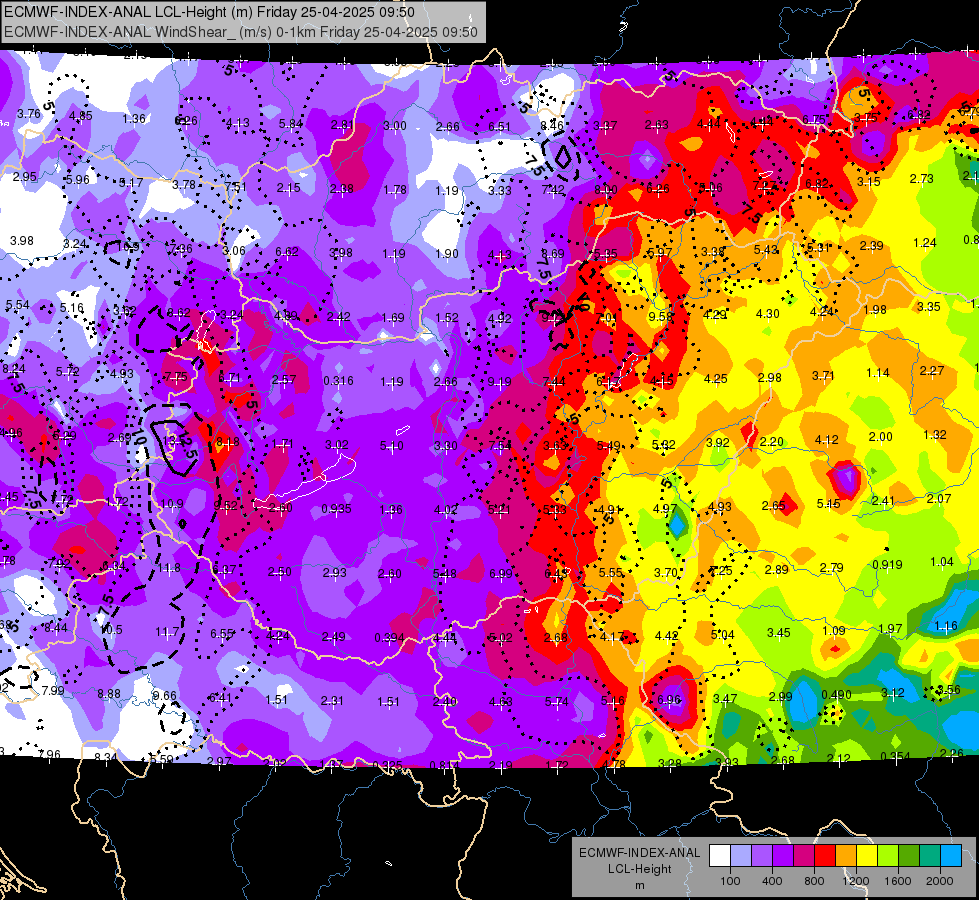Click the wind shear value 2.27
Screen dimensions: 979x900
(932, 370)
